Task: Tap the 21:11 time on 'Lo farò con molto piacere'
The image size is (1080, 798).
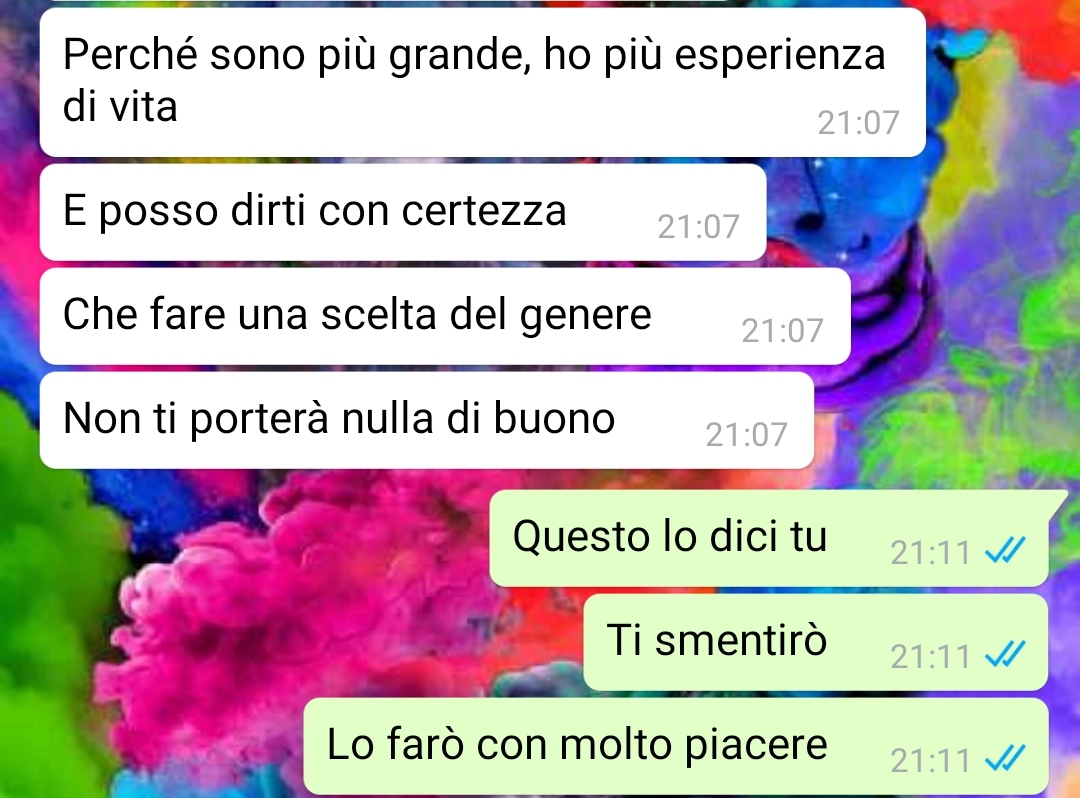Action: coord(931,761)
